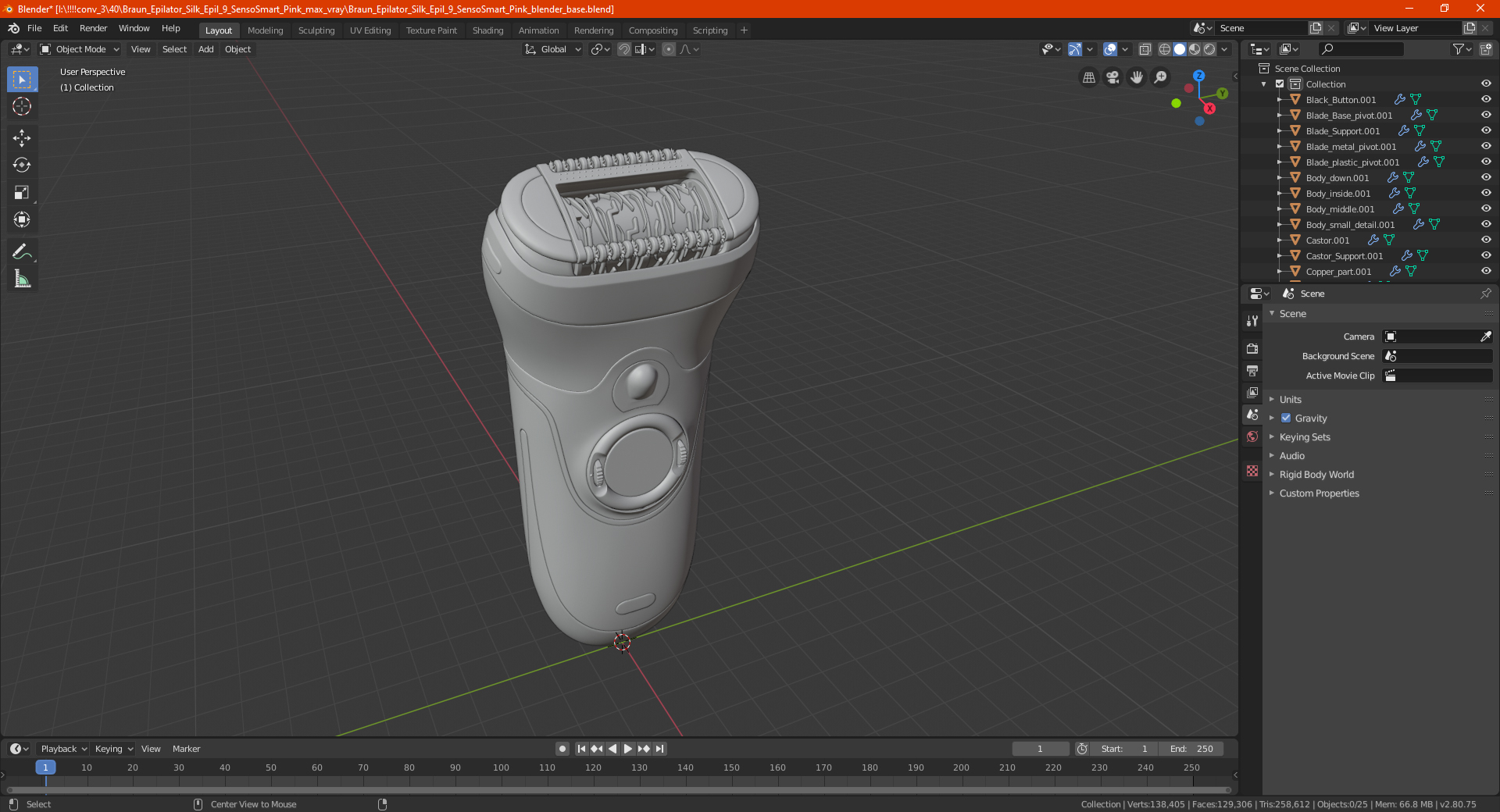Select the Cursor tool in the toolbar
The image size is (1500, 812).
22,106
